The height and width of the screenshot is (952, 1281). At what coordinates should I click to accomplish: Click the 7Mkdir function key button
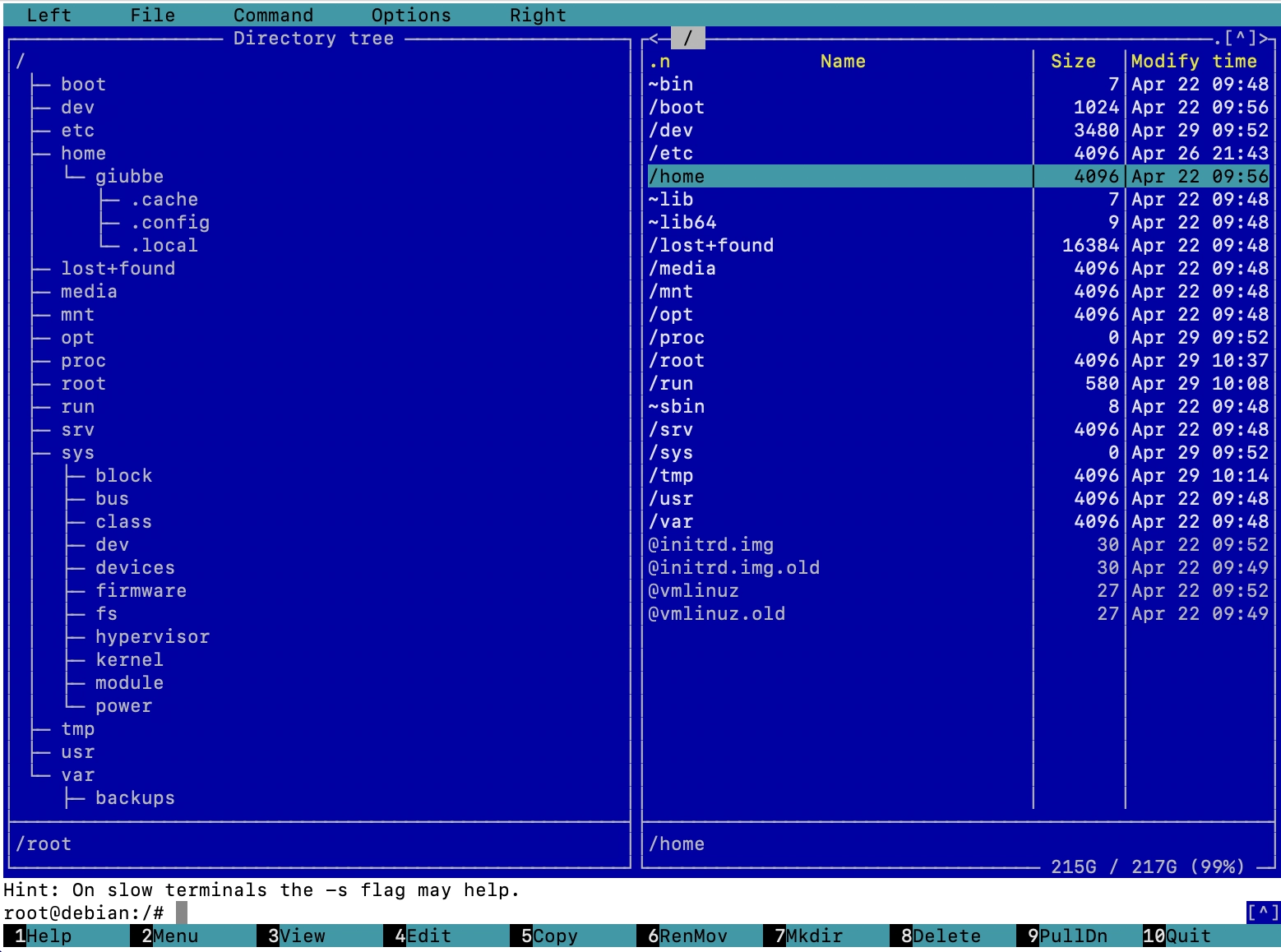pos(807,936)
